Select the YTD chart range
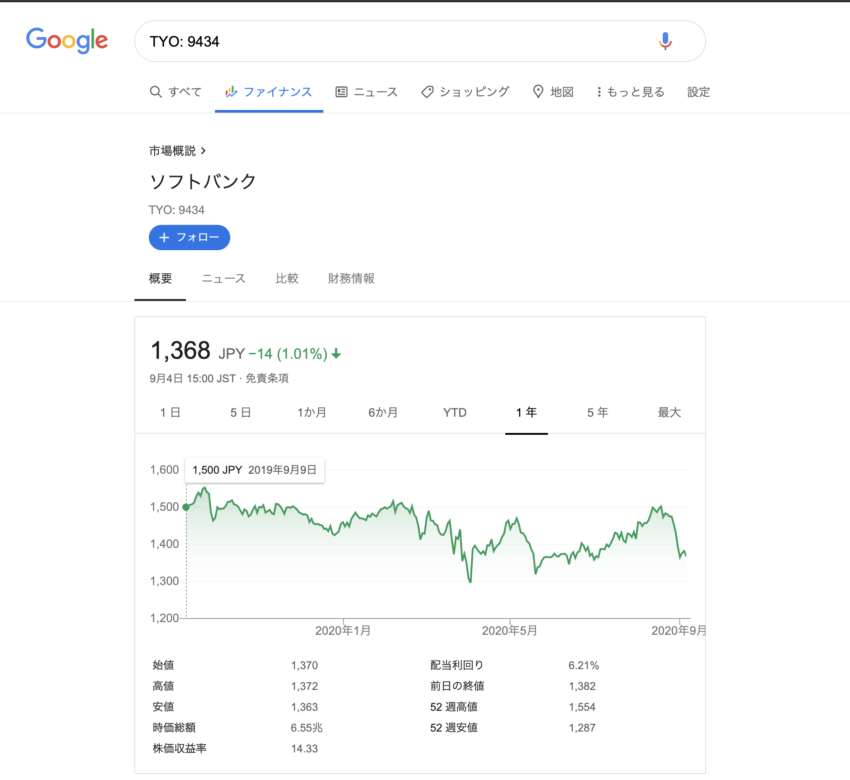This screenshot has height=780, width=850. click(x=454, y=412)
